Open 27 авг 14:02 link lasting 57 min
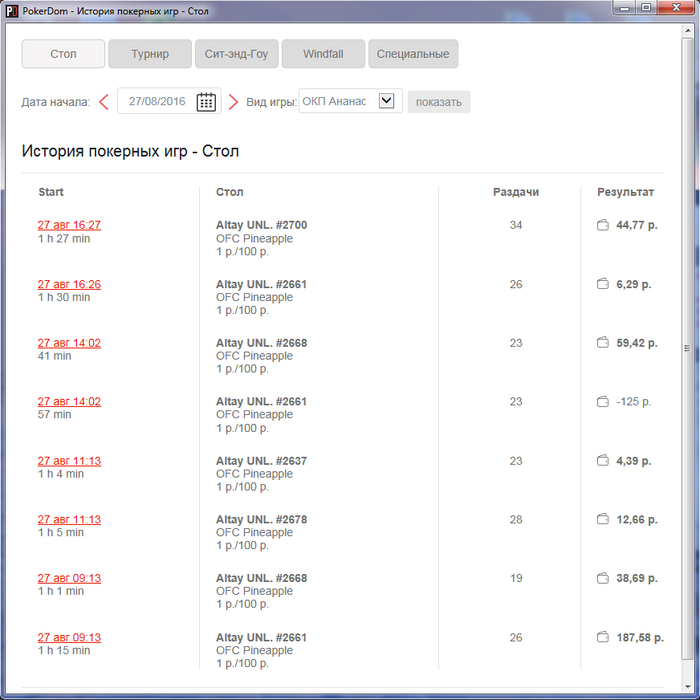700x700 pixels. 69,402
